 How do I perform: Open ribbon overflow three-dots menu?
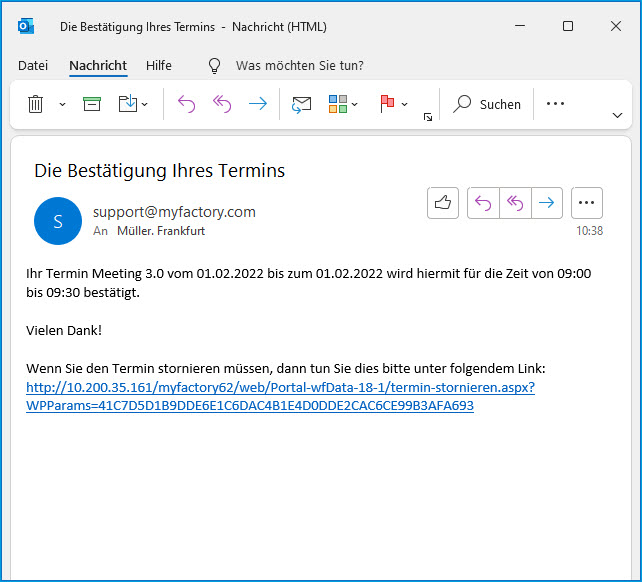point(555,104)
